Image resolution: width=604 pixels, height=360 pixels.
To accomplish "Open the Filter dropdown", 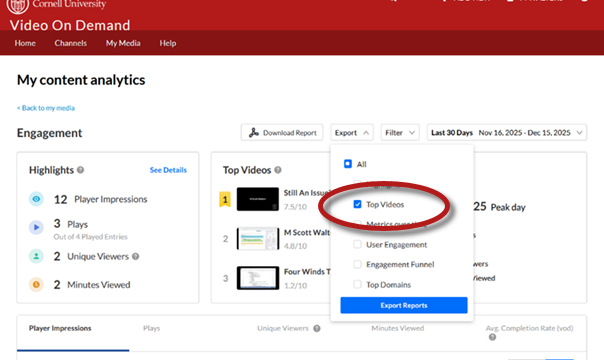I will pos(400,132).
